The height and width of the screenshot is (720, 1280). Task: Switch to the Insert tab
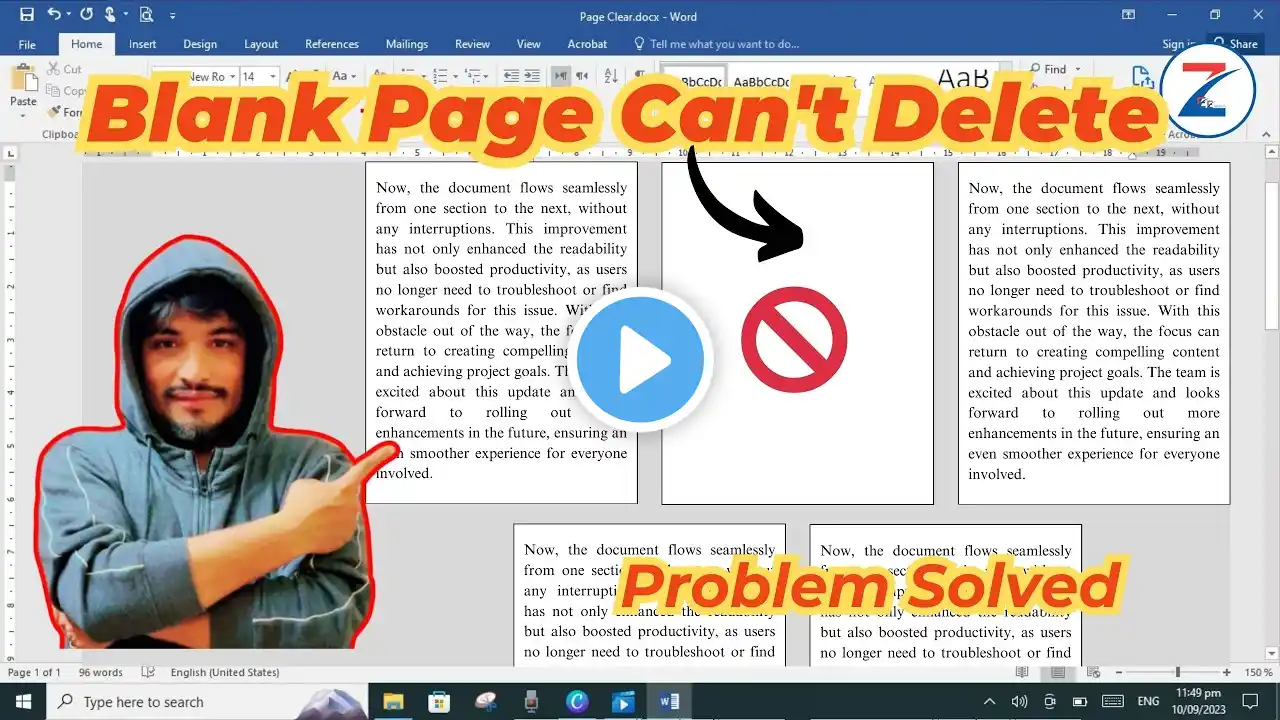pyautogui.click(x=142, y=44)
